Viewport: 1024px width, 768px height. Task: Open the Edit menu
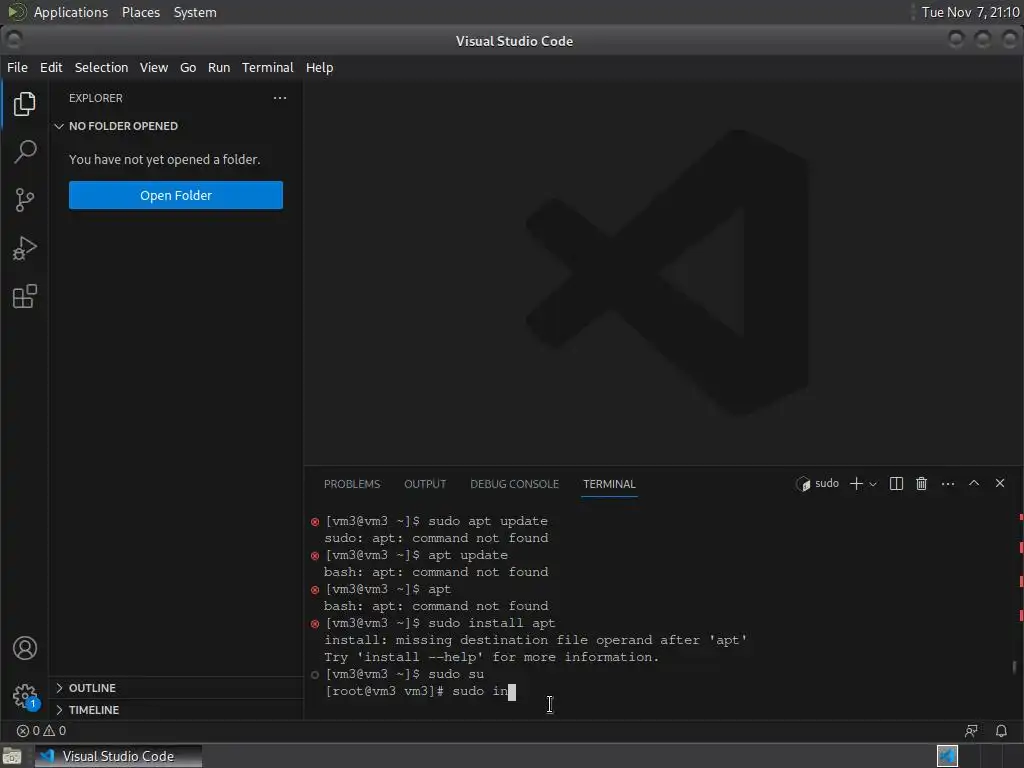51,67
